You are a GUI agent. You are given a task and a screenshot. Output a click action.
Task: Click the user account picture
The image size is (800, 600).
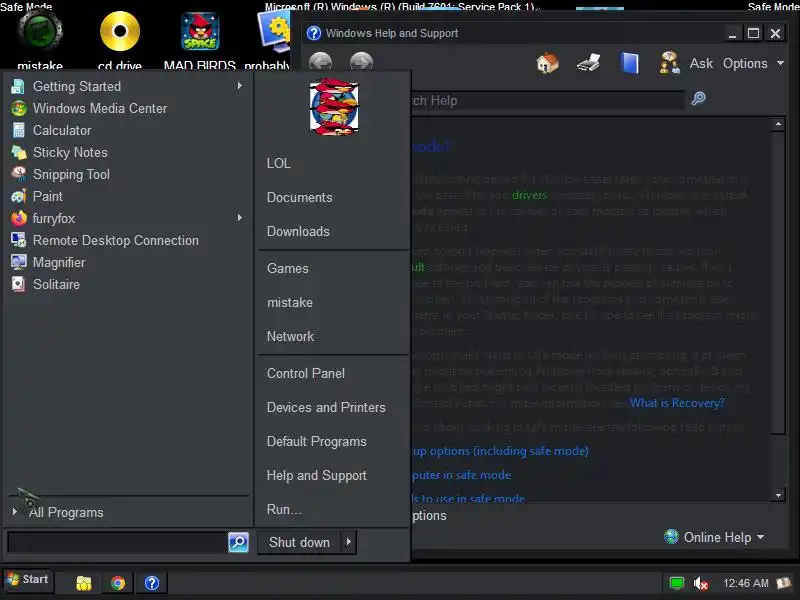(x=334, y=108)
